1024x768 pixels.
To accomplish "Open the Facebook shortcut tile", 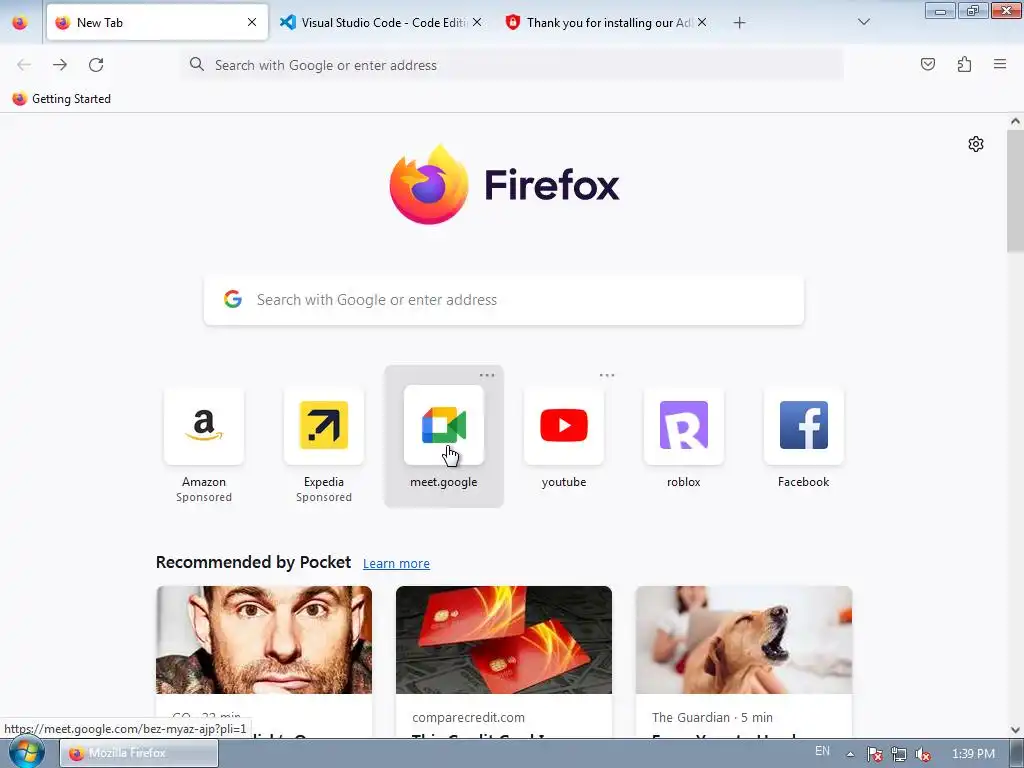I will pos(804,437).
